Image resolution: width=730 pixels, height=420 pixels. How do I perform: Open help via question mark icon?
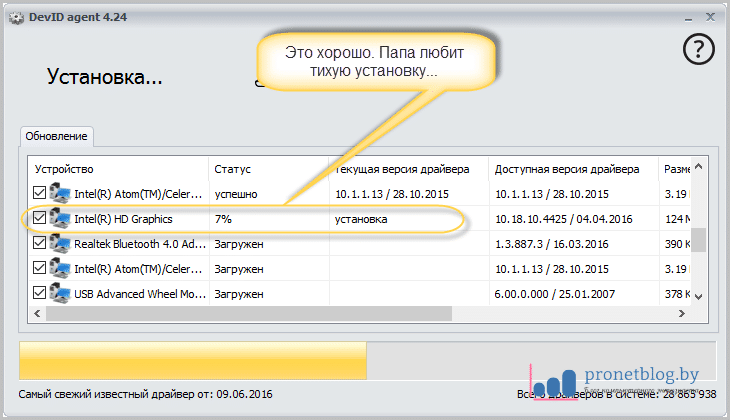click(697, 49)
